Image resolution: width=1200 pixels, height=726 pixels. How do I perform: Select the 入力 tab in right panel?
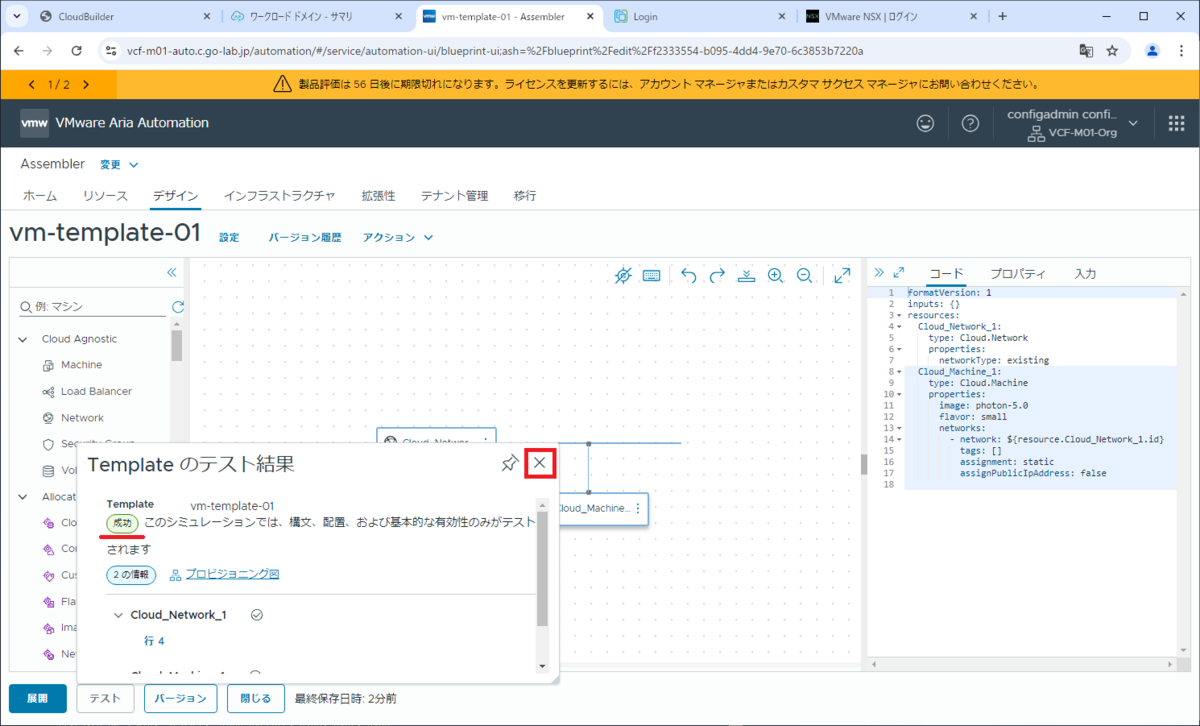click(x=1085, y=274)
